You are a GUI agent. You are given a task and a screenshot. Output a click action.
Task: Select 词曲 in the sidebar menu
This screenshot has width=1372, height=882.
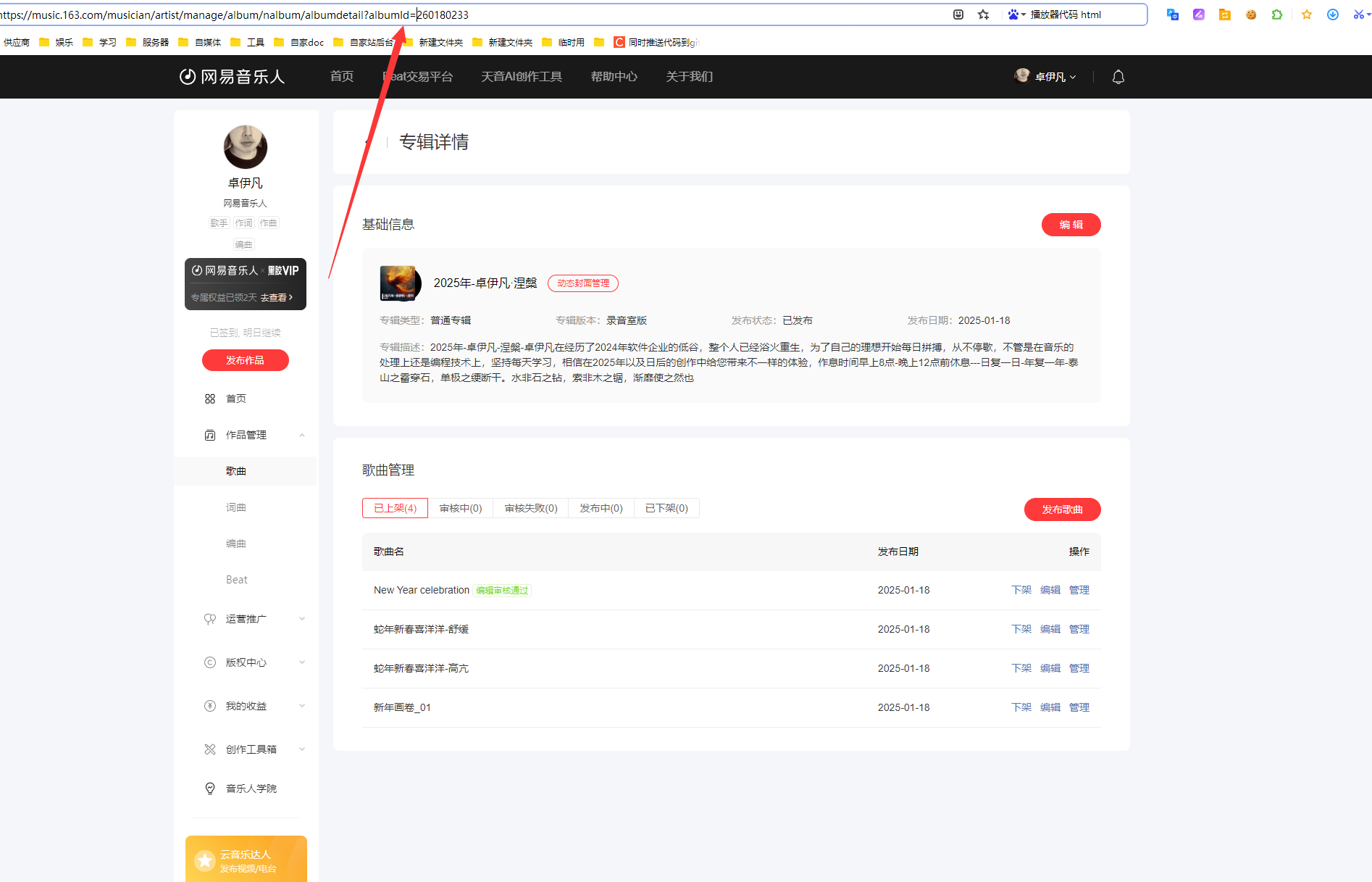click(x=236, y=507)
